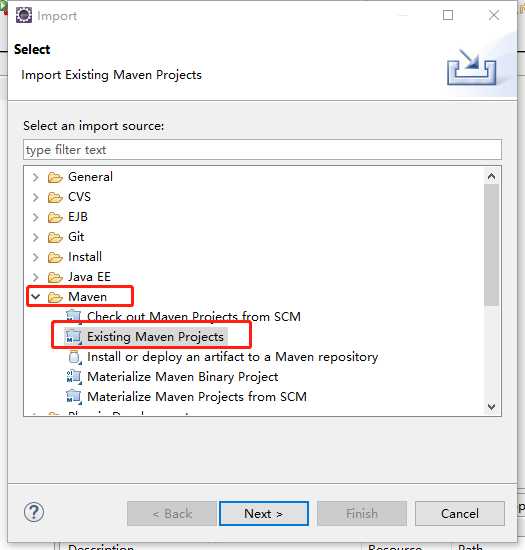Select the General folder icon
This screenshot has height=550, width=525.
point(55,177)
